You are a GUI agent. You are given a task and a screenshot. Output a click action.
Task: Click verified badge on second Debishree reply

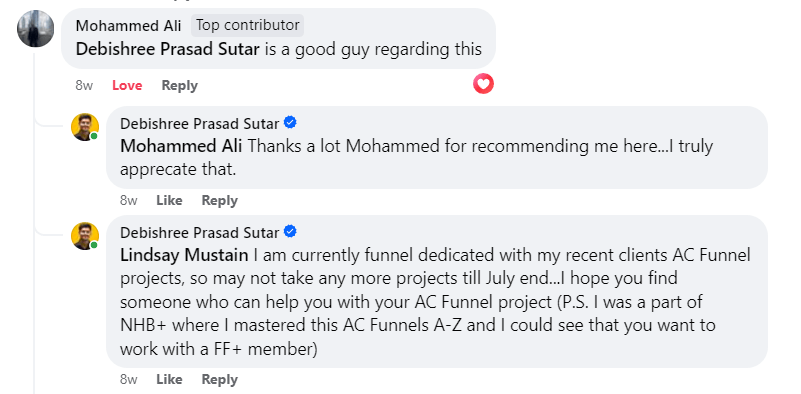point(290,231)
